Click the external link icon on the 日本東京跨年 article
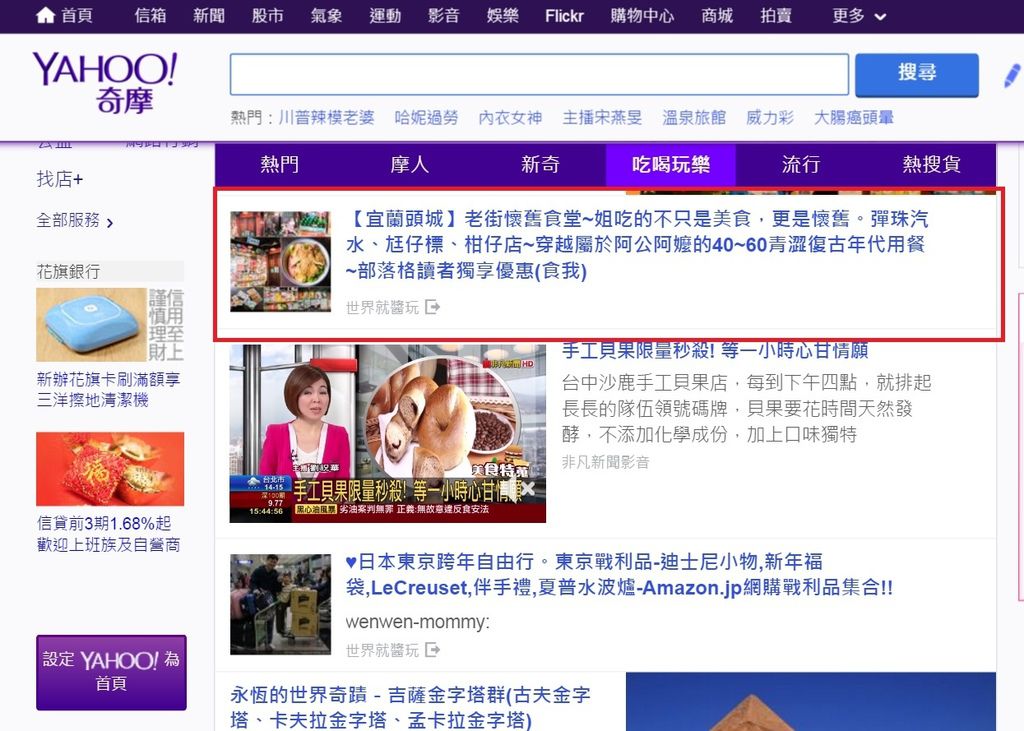 (x=432, y=649)
